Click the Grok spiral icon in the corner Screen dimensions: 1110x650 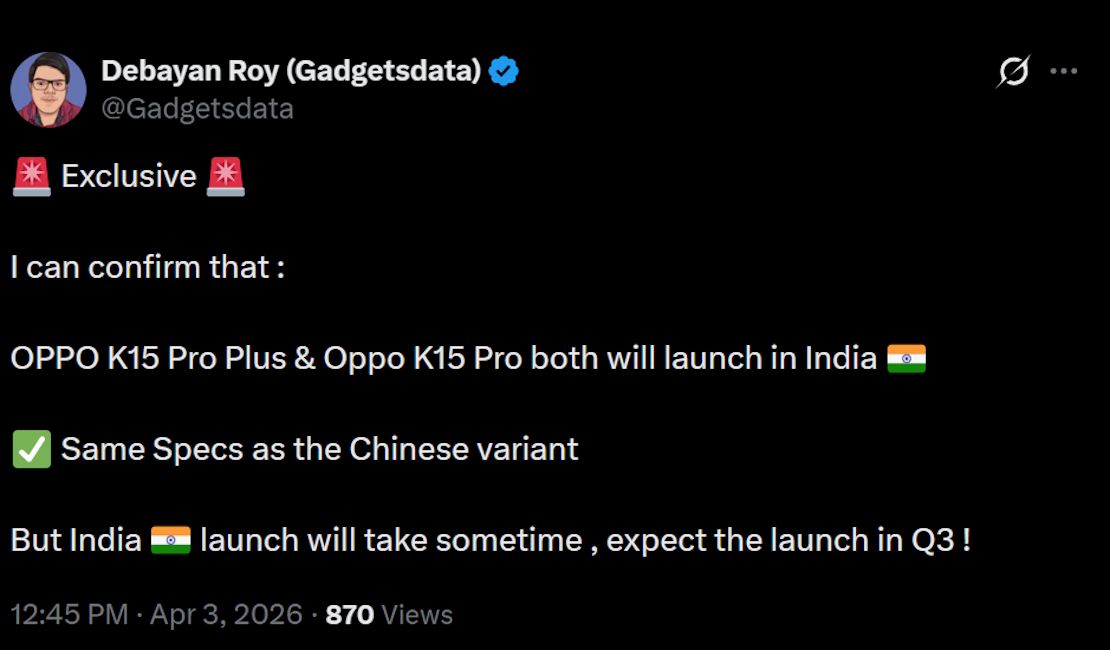point(1014,71)
